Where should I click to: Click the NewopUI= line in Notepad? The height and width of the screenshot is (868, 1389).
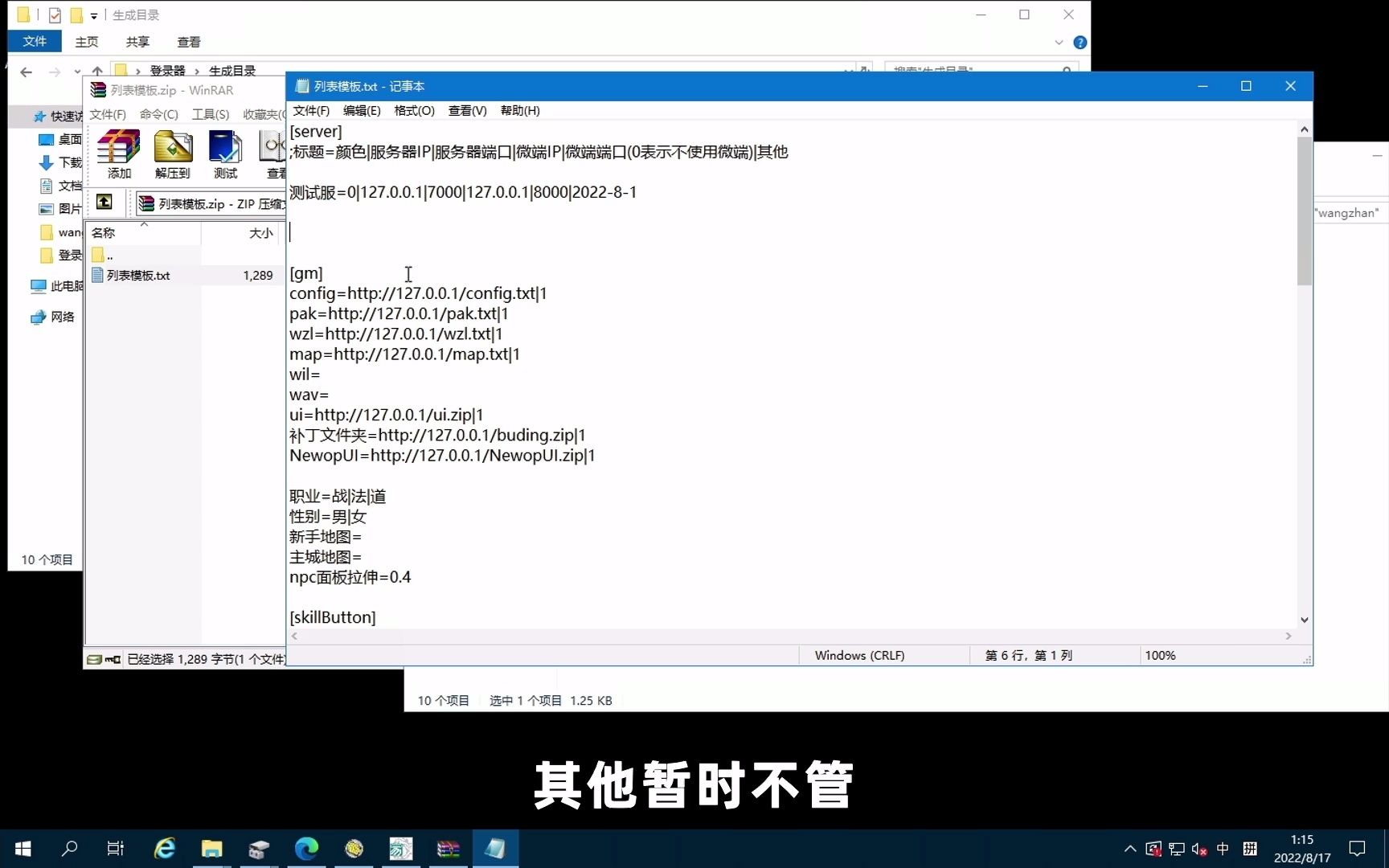click(x=442, y=456)
